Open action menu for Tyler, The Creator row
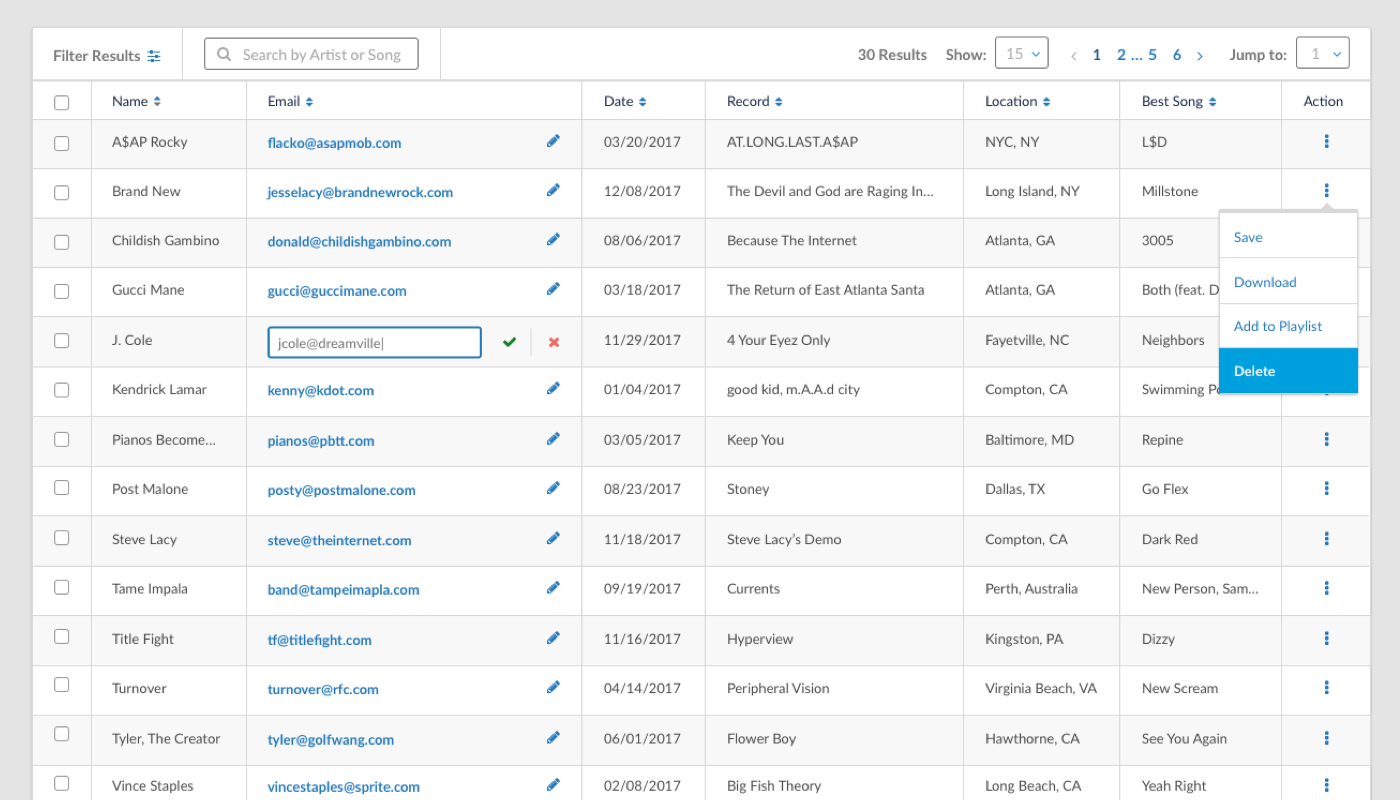This screenshot has width=1400, height=800. pos(1326,738)
